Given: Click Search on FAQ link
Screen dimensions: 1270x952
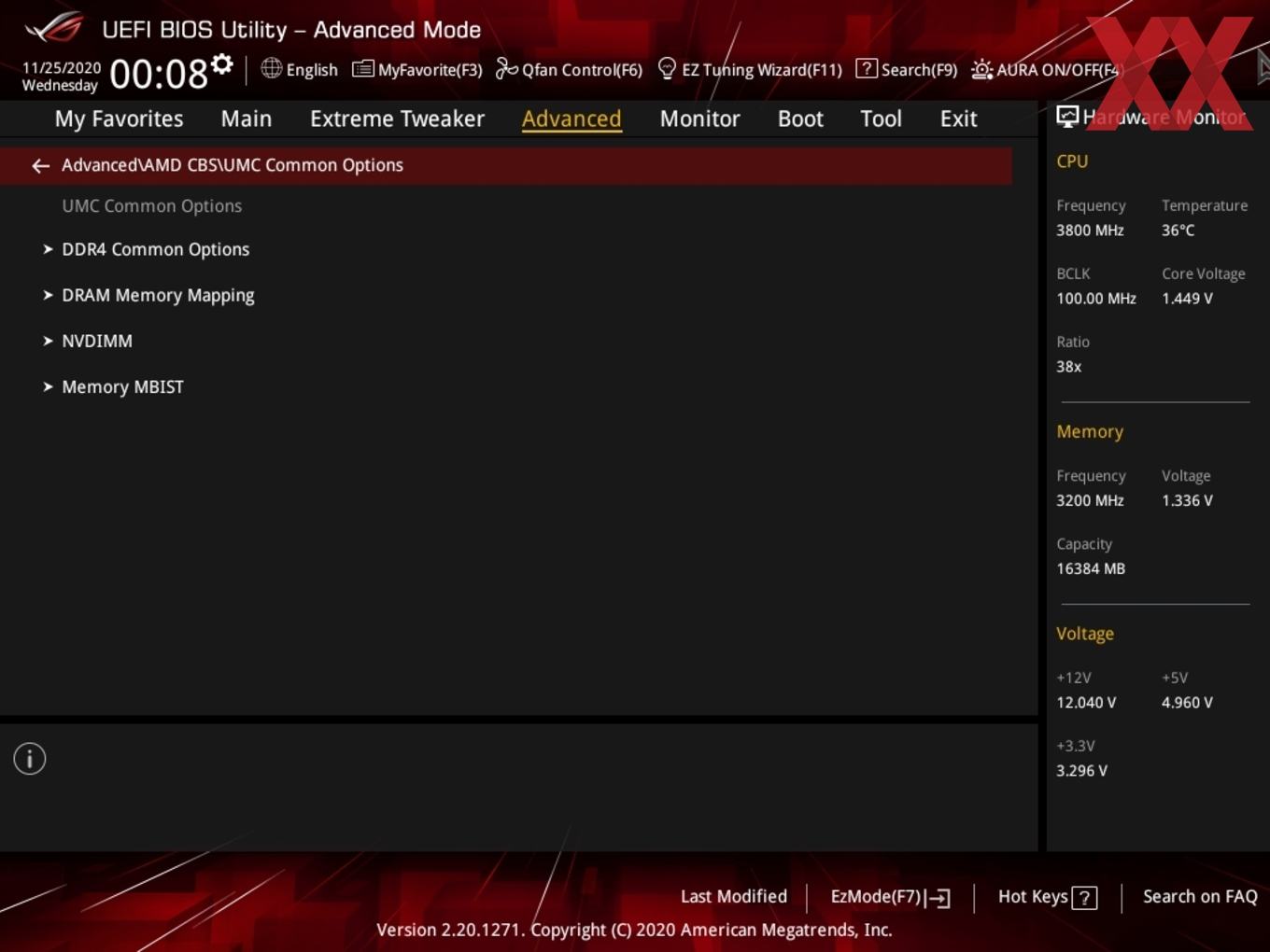Looking at the screenshot, I should (x=1200, y=896).
